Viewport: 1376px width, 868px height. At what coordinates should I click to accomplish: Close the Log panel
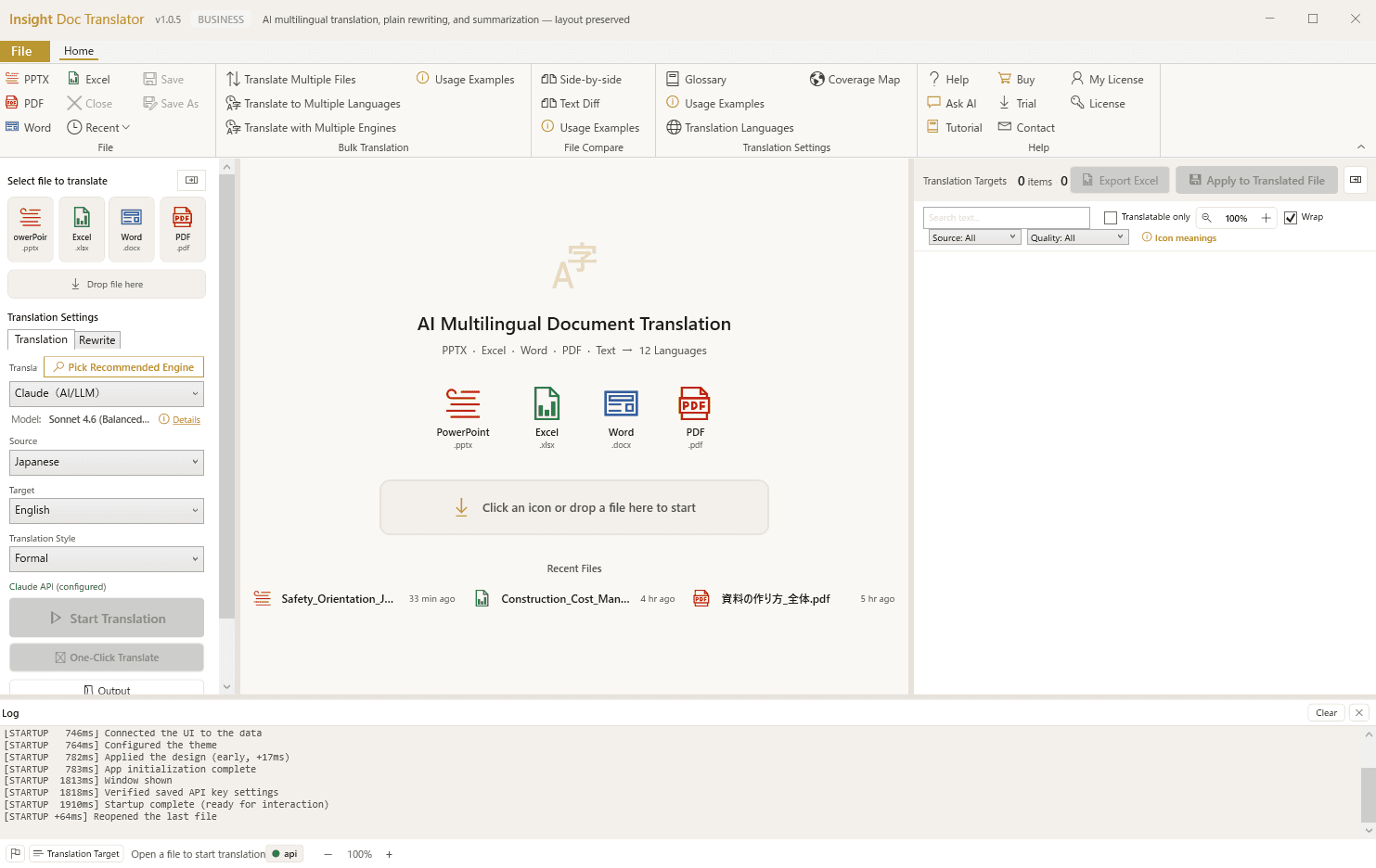[1359, 712]
